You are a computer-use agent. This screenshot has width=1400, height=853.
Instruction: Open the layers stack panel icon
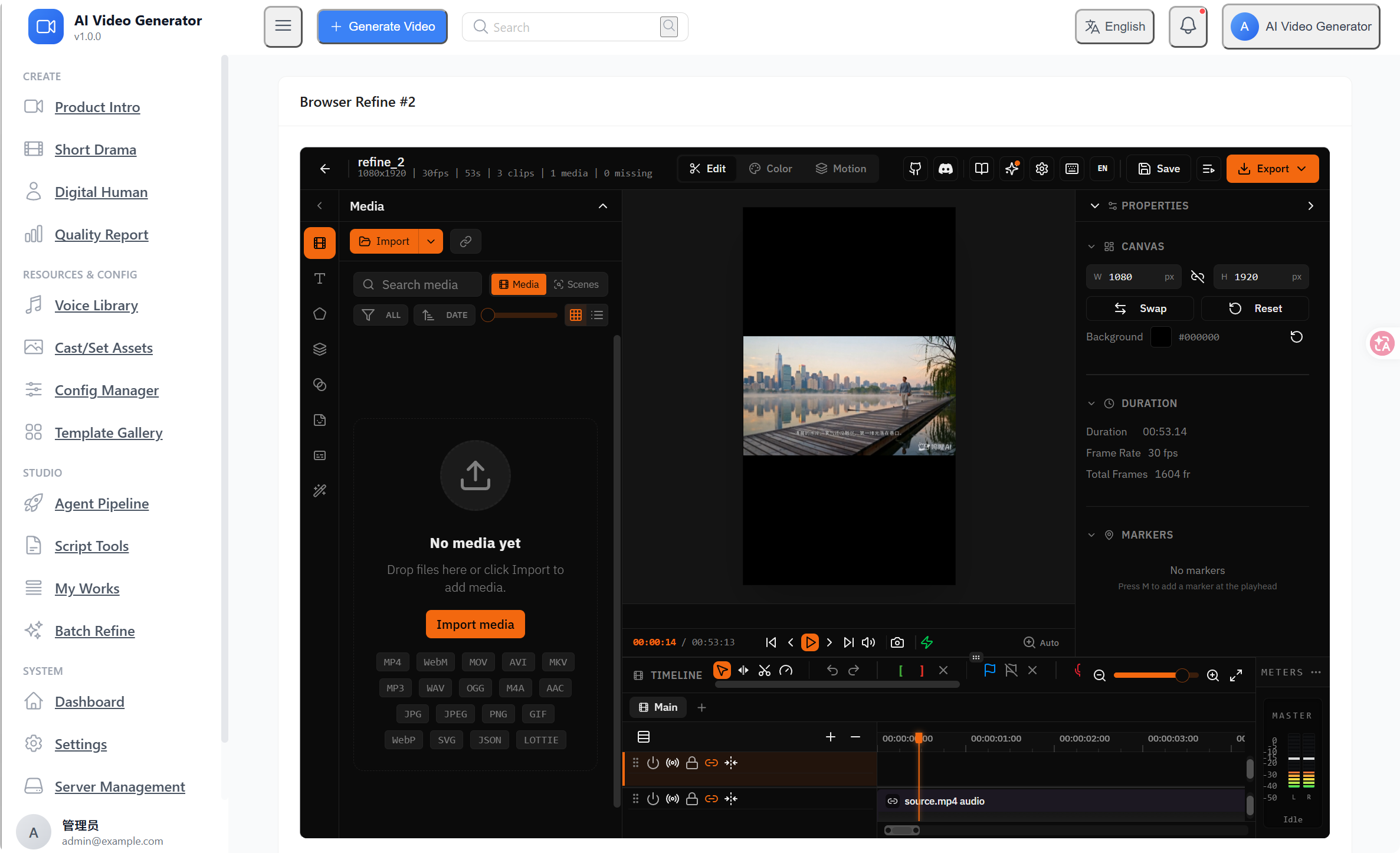click(320, 349)
